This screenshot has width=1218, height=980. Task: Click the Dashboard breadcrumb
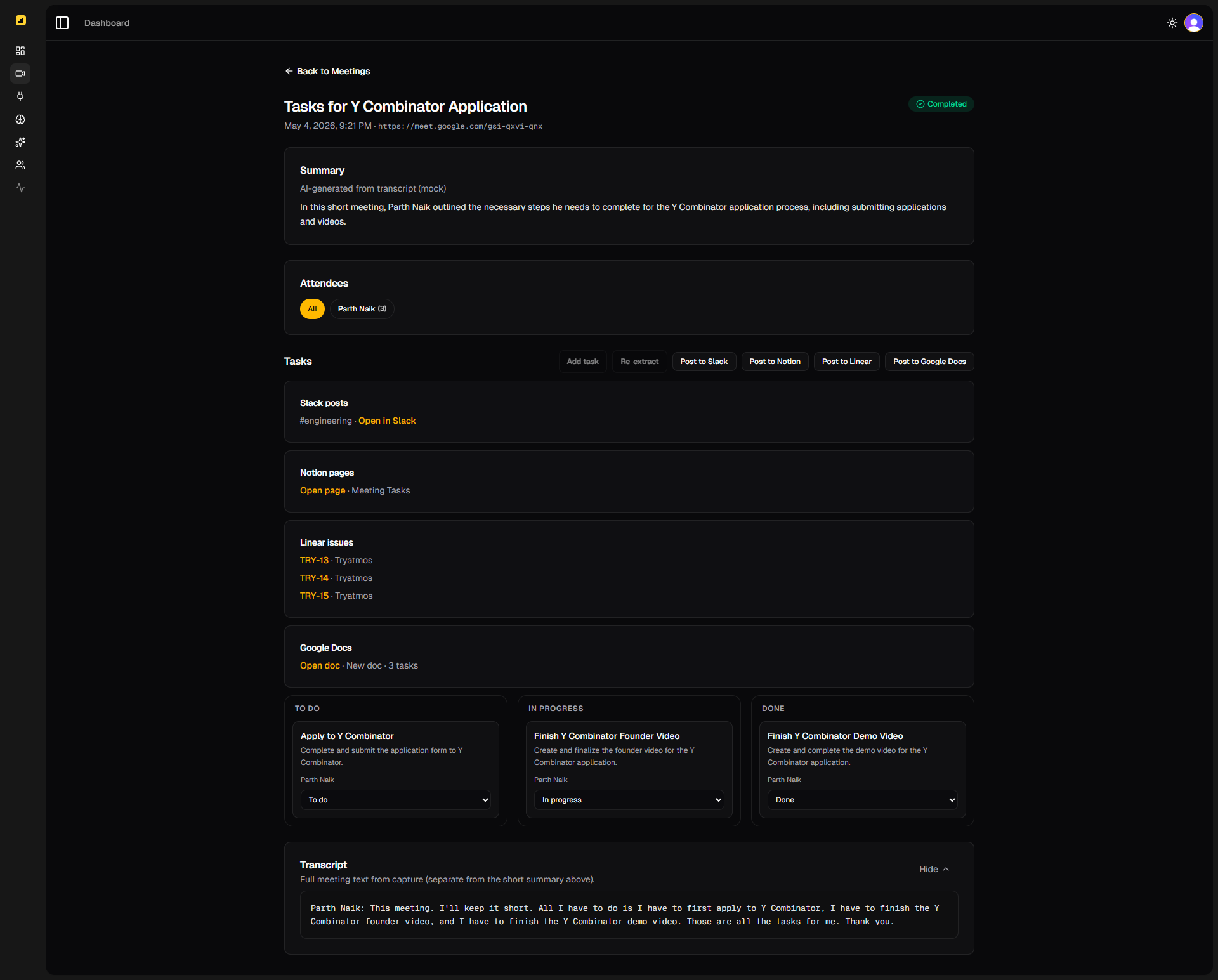pos(107,23)
